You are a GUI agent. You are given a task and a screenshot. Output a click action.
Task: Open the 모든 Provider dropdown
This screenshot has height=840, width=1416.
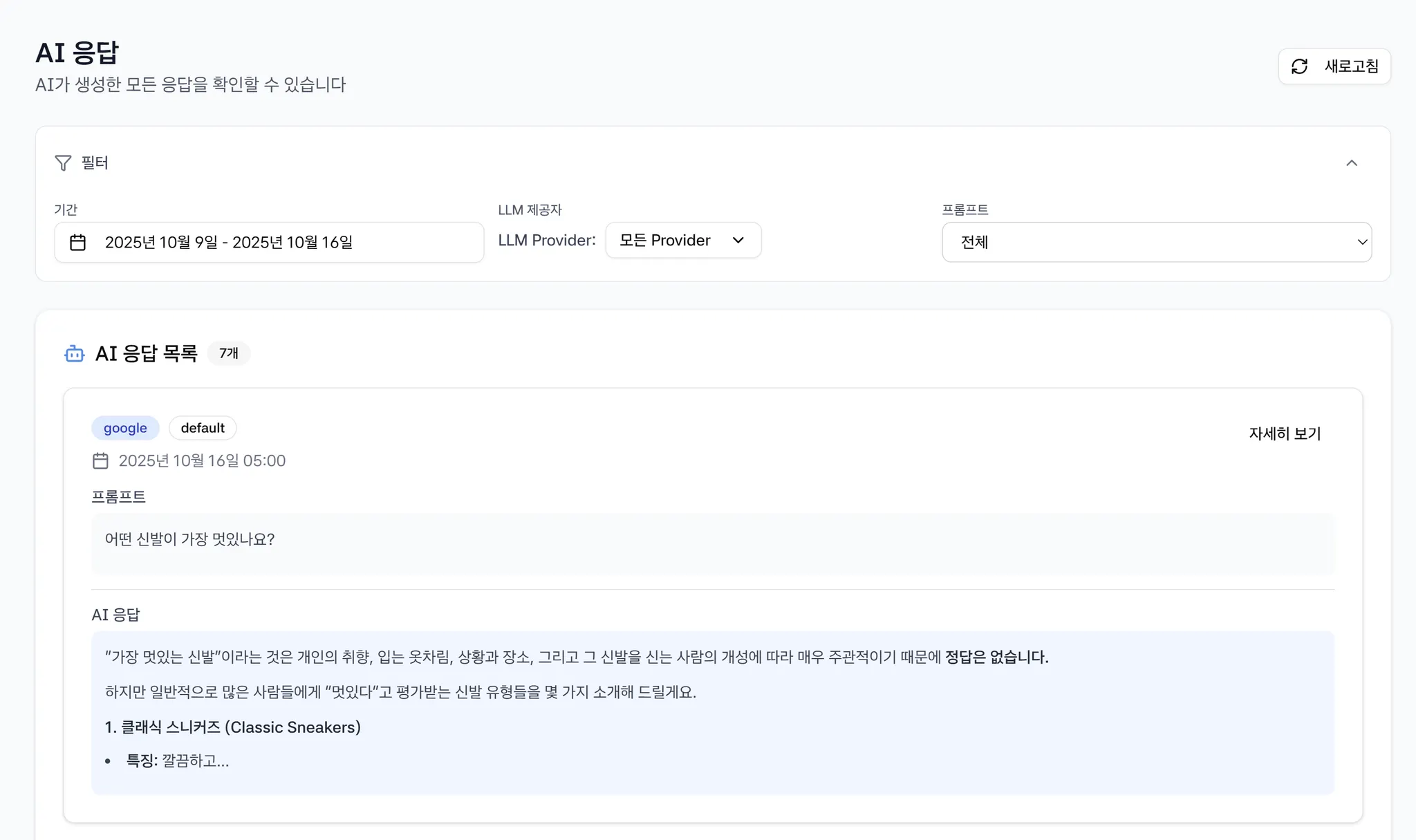682,241
